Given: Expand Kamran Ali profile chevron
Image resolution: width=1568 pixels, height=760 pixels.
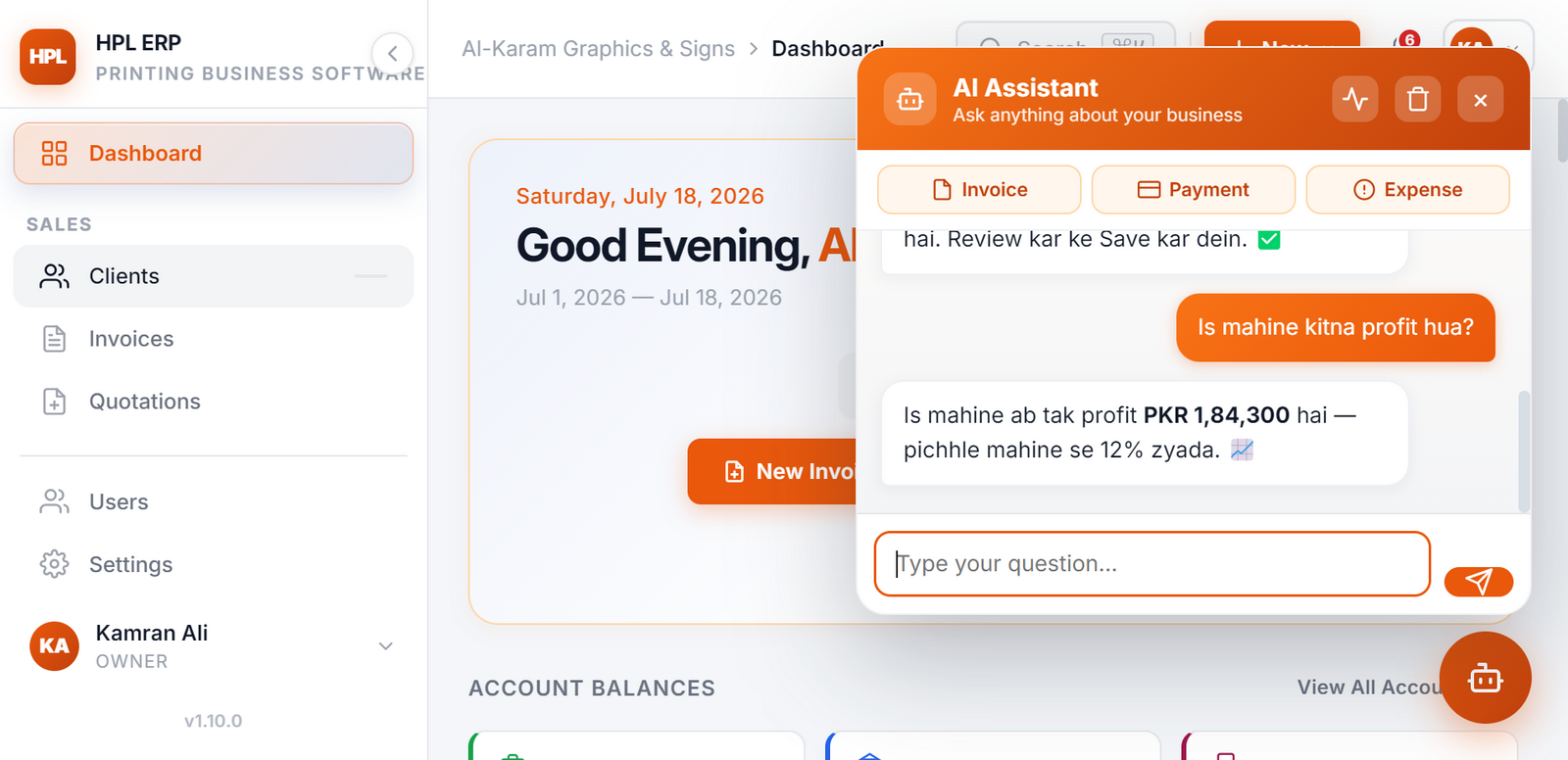Looking at the screenshot, I should [x=386, y=646].
